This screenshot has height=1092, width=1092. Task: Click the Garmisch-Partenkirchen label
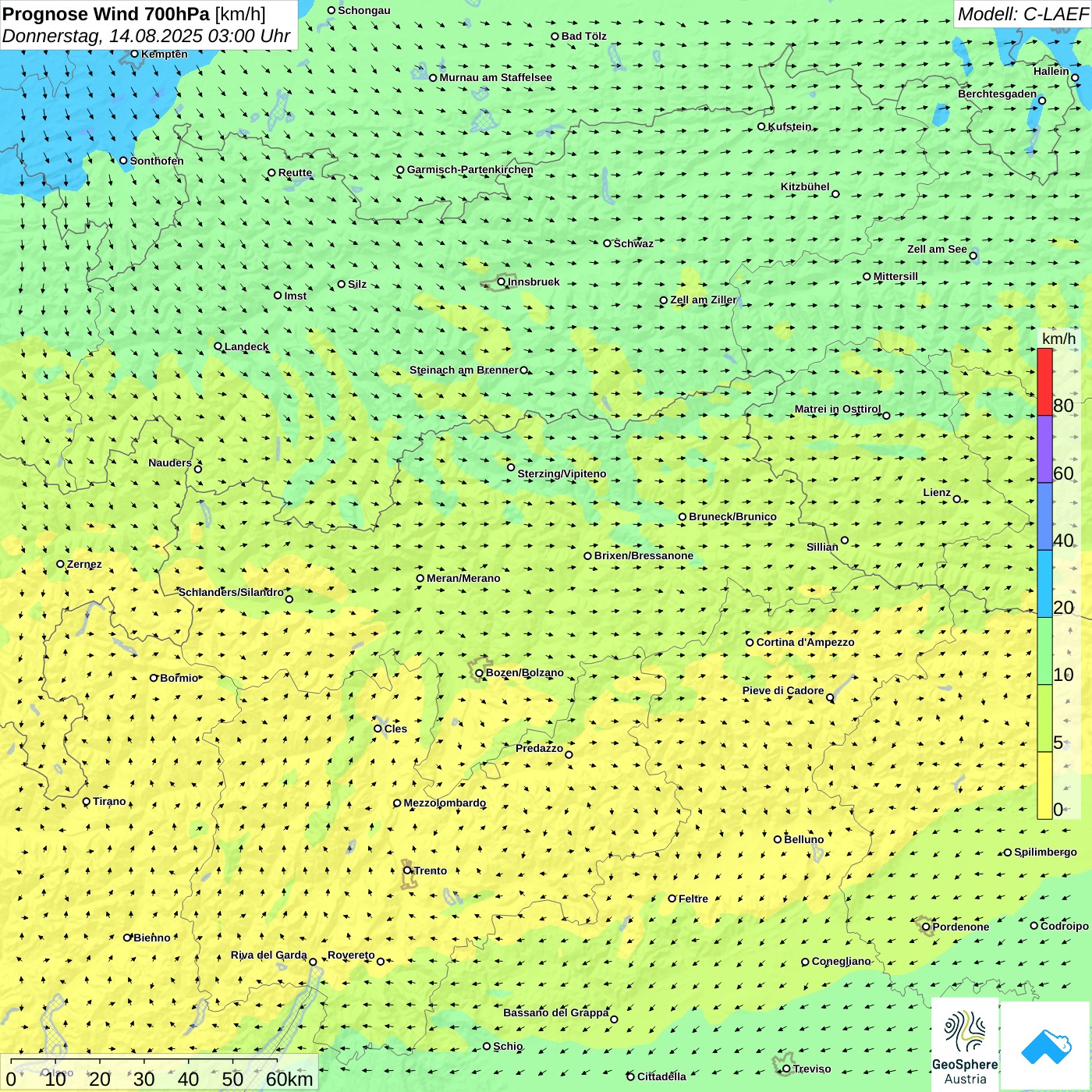470,169
